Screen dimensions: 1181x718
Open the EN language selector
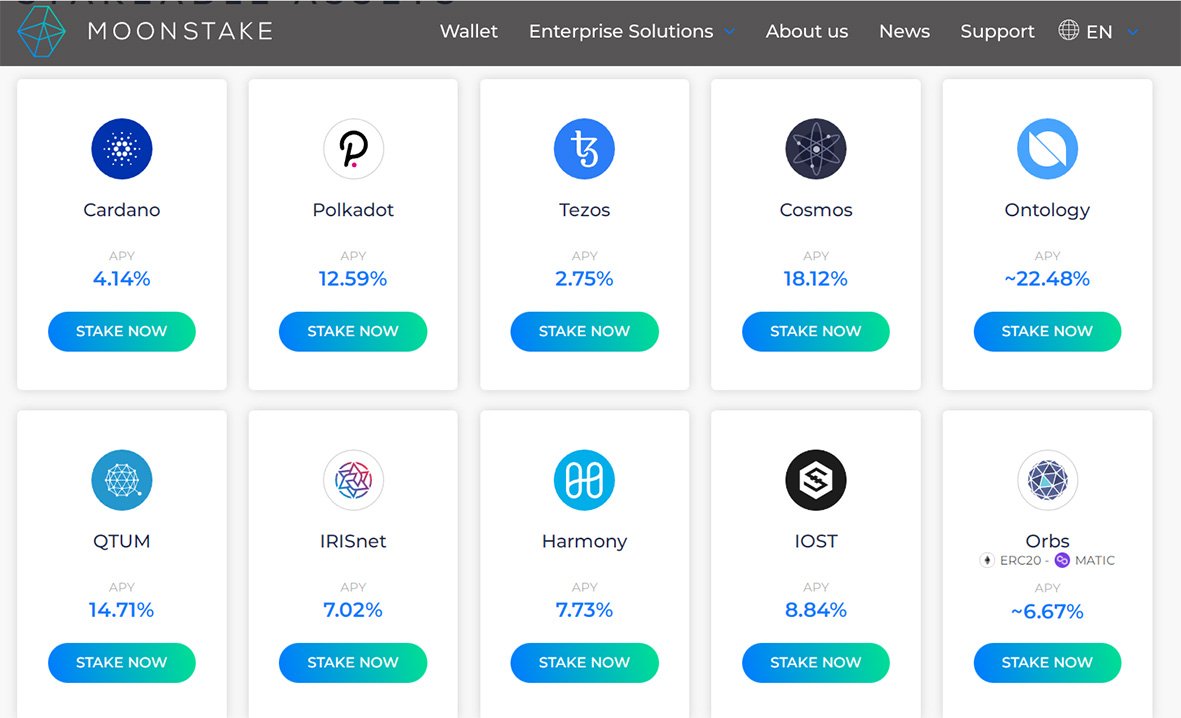coord(1098,32)
